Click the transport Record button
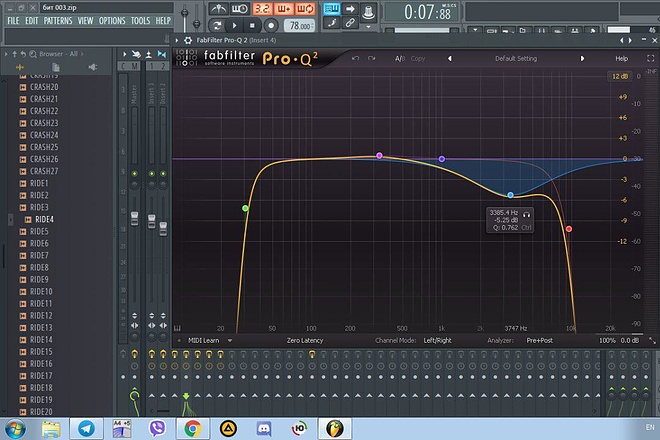Image resolution: width=660 pixels, height=440 pixels. coord(271,26)
